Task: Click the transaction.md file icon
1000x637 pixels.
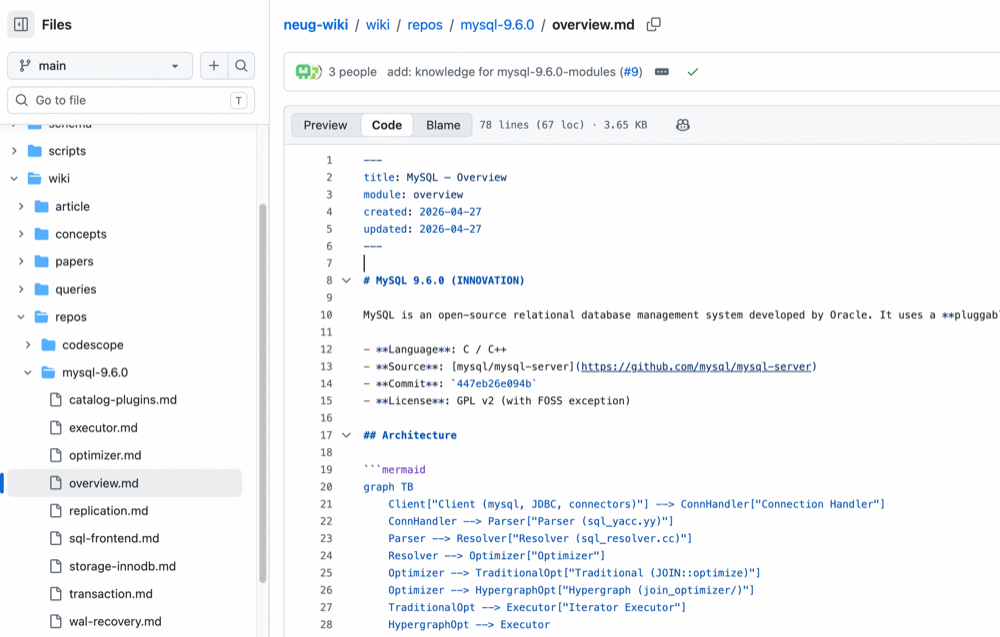Action: pyautogui.click(x=56, y=594)
